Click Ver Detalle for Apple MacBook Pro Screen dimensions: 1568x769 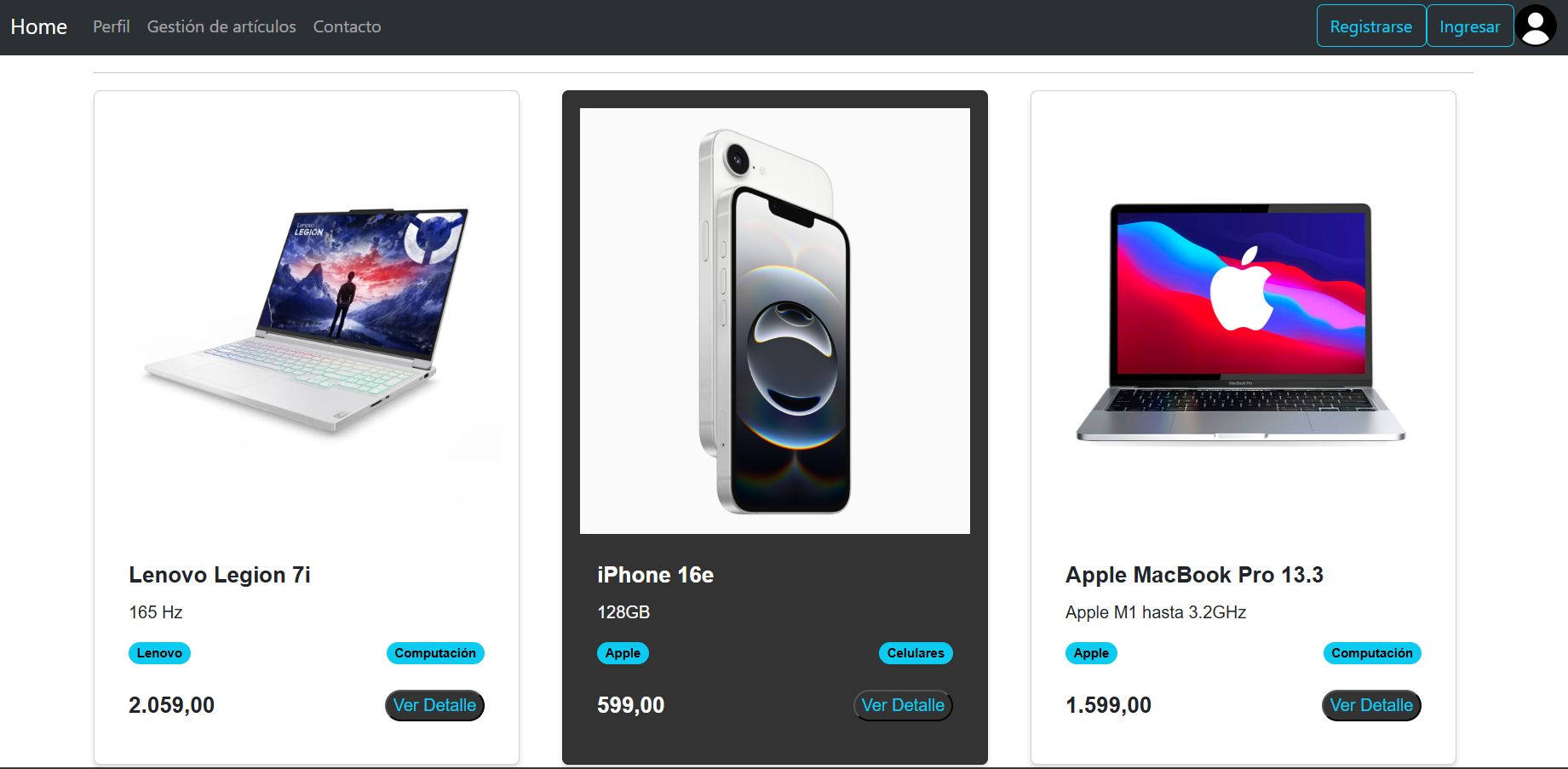(x=1371, y=705)
